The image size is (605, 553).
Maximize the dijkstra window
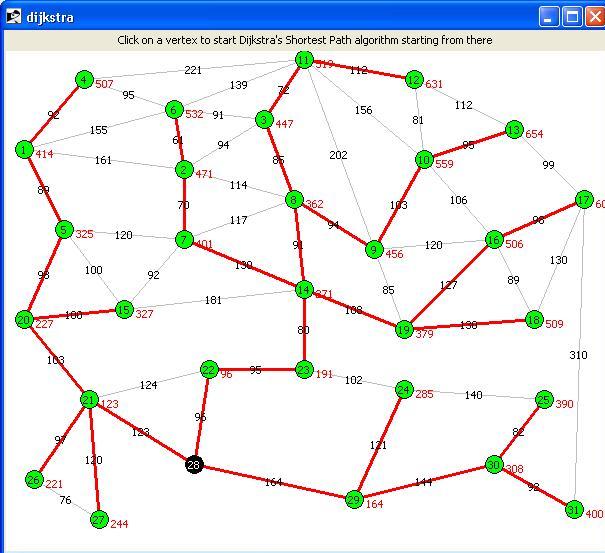tap(572, 17)
